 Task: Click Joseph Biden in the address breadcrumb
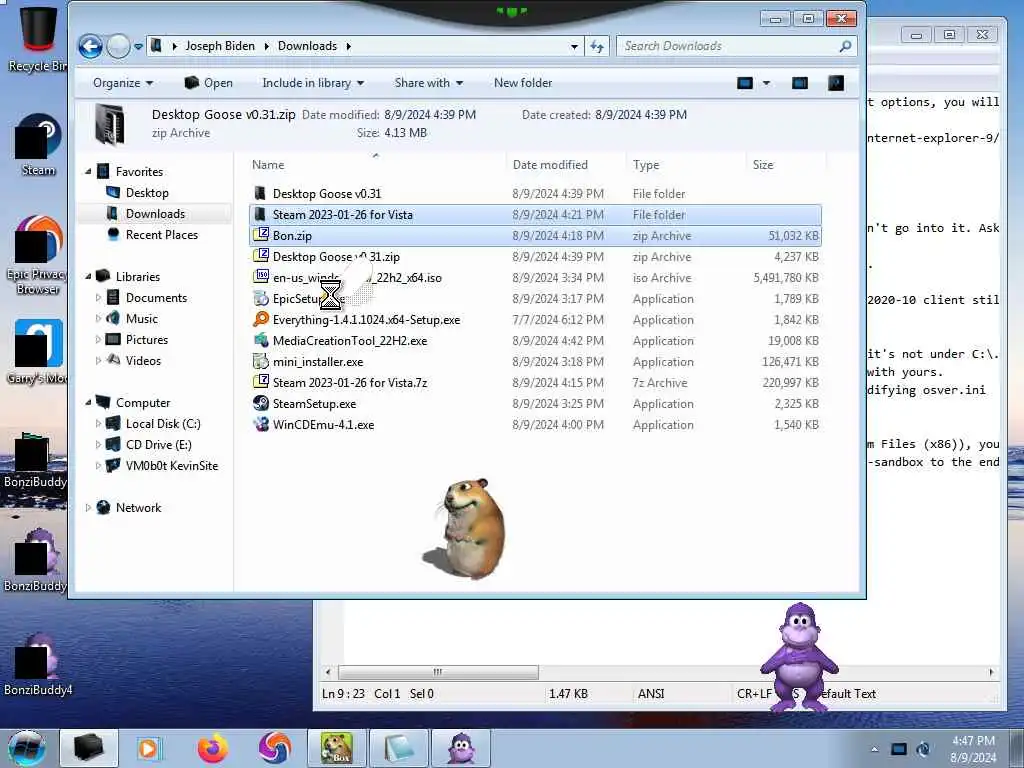tap(220, 46)
